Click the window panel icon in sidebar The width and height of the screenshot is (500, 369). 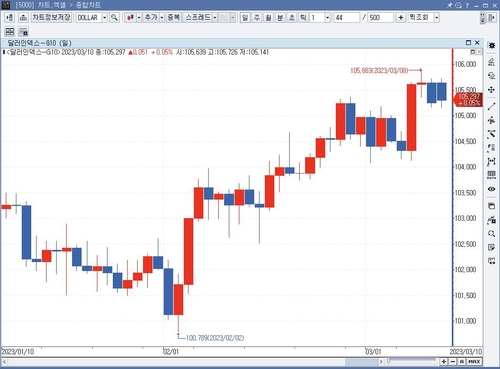491,206
